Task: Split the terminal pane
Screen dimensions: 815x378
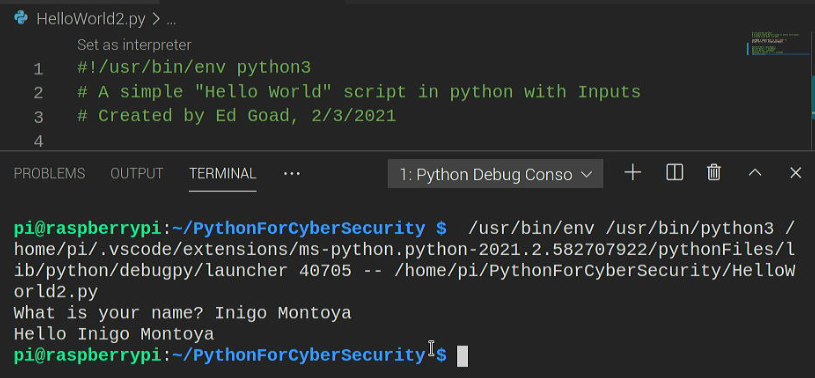Action: pyautogui.click(x=674, y=173)
